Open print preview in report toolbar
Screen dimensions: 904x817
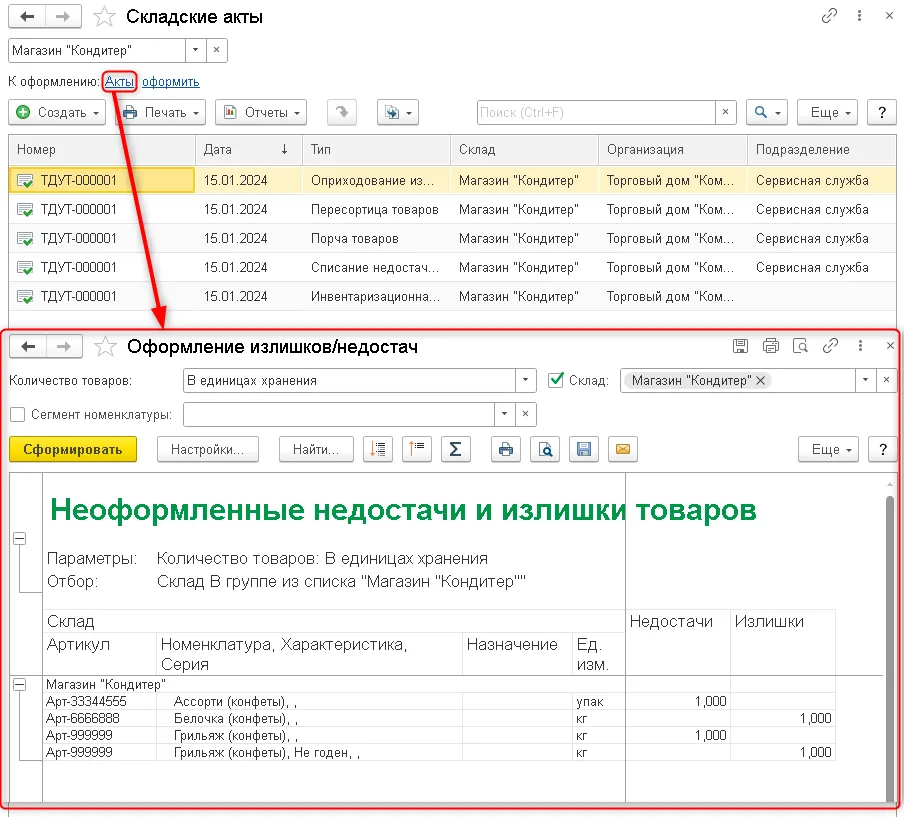click(x=545, y=449)
